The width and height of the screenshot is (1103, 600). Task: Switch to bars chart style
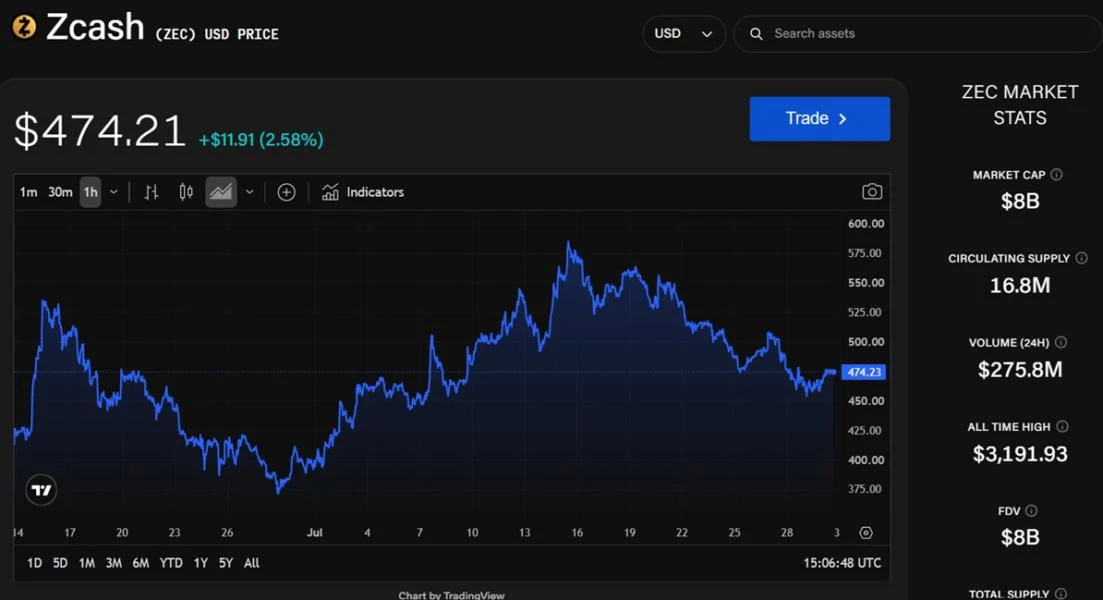tap(151, 192)
